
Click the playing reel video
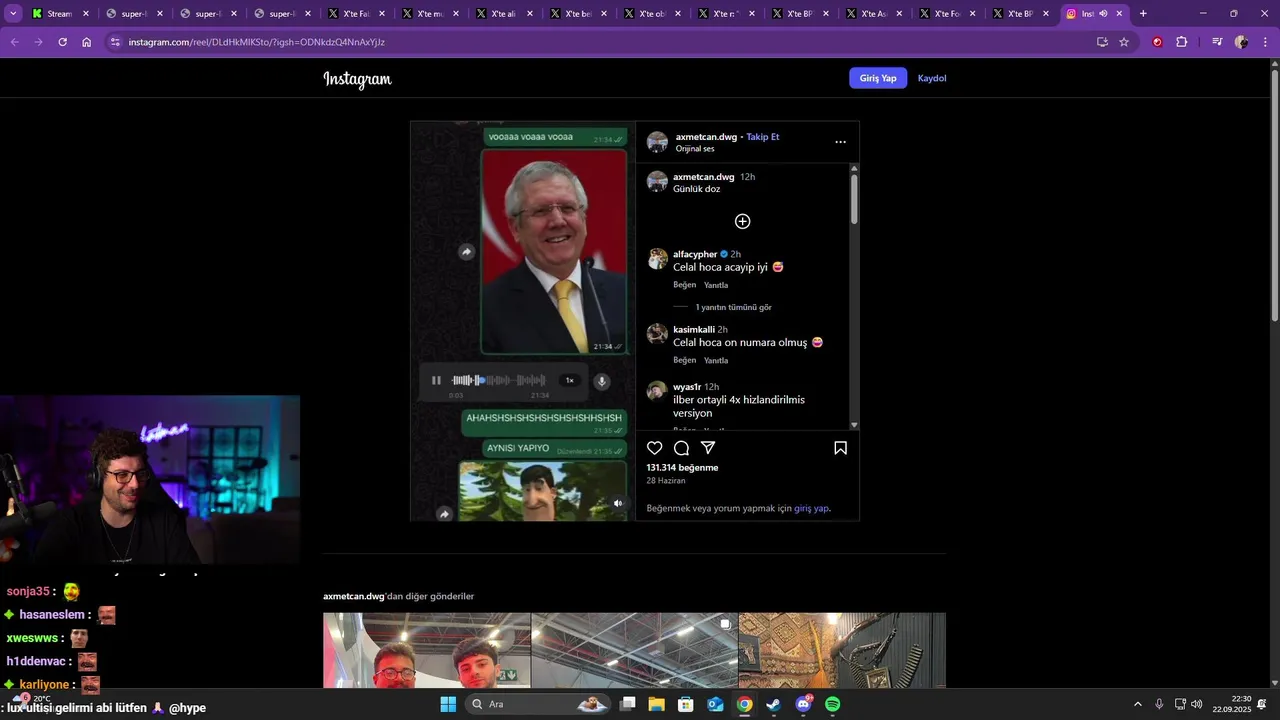point(522,321)
